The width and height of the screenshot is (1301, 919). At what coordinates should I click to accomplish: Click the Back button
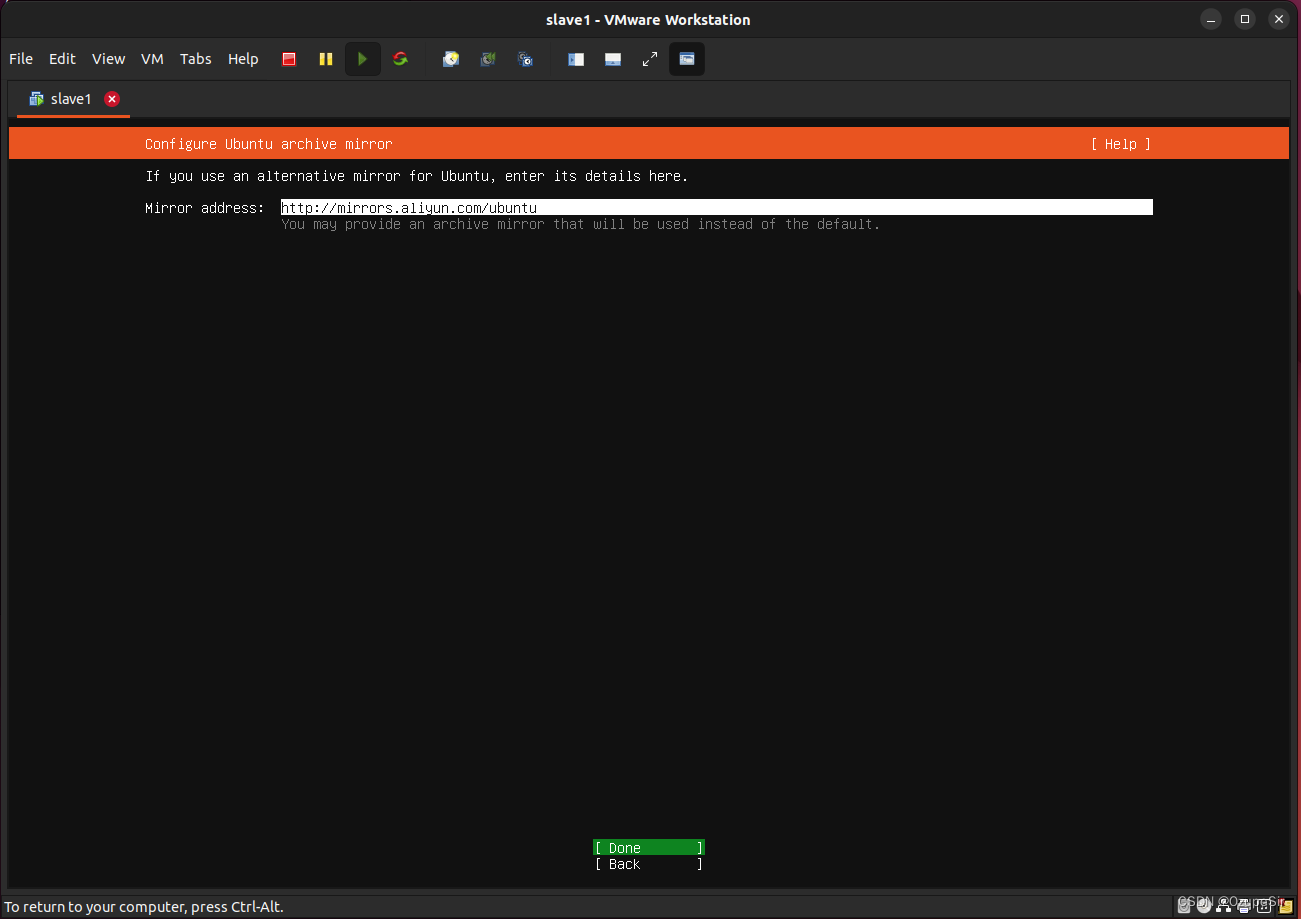tap(649, 864)
